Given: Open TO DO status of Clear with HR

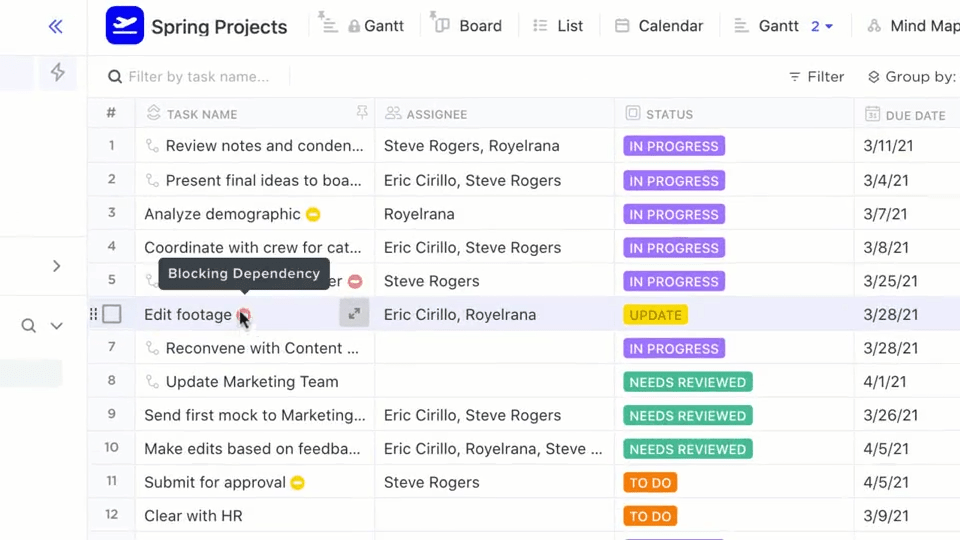Looking at the screenshot, I should tap(650, 516).
